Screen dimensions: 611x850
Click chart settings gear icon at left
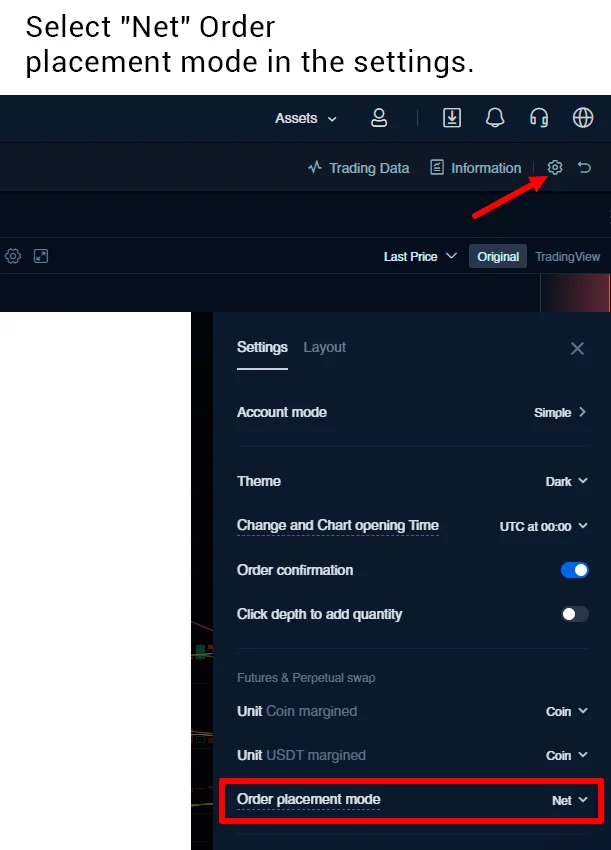click(13, 256)
